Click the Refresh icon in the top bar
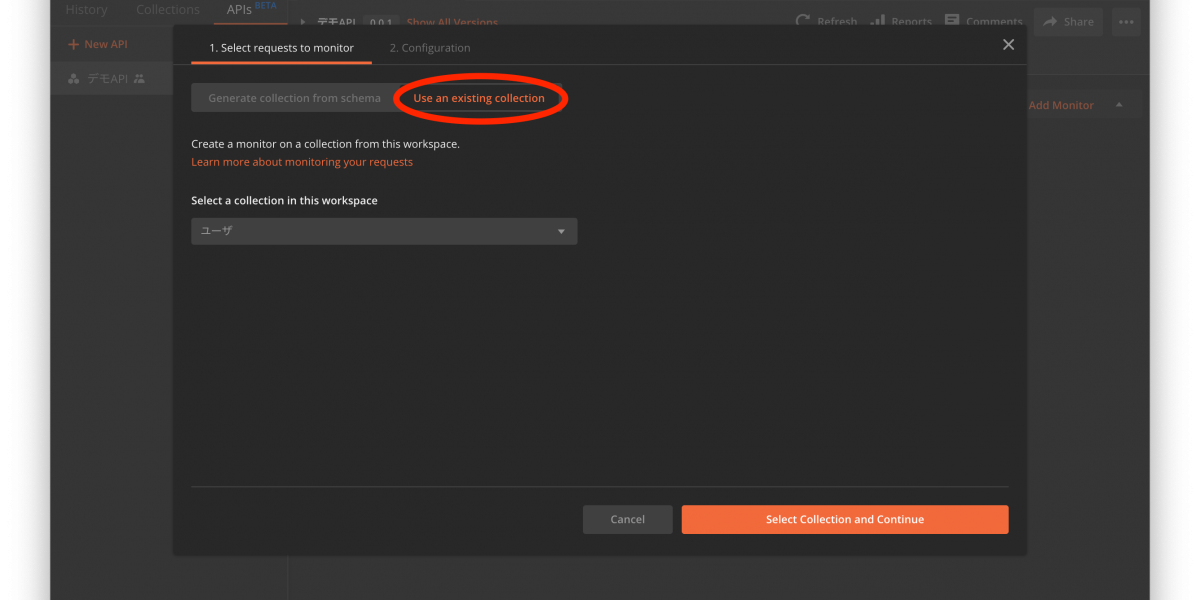 [802, 21]
